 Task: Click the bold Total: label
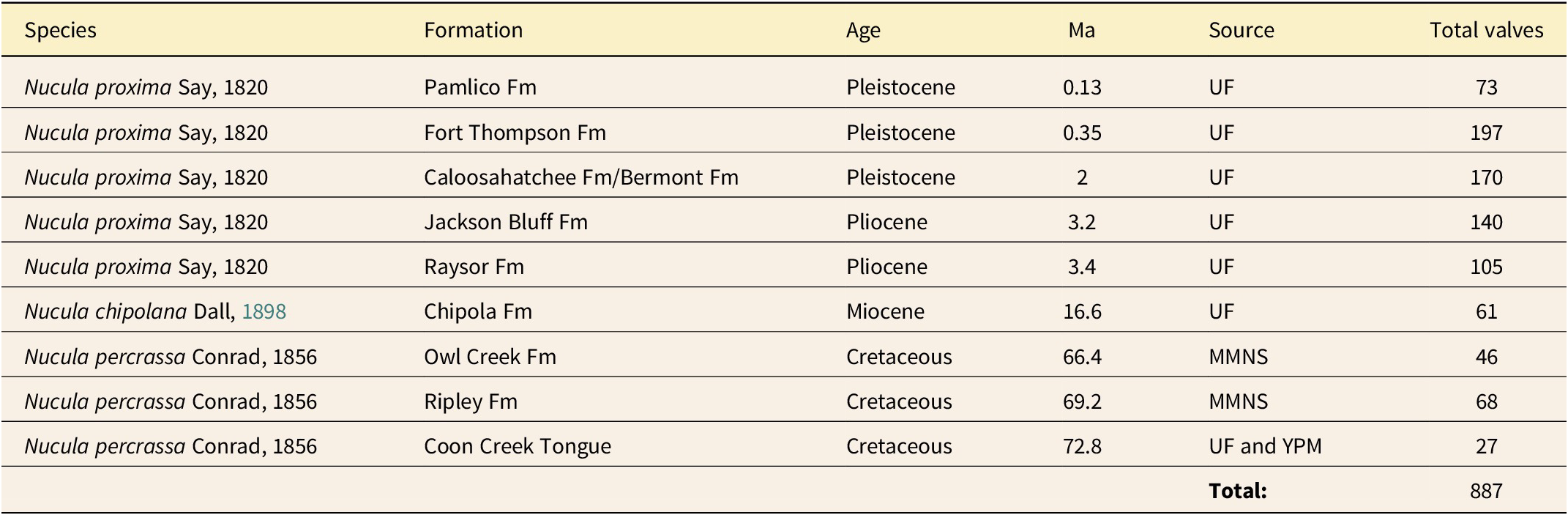coord(1237,491)
